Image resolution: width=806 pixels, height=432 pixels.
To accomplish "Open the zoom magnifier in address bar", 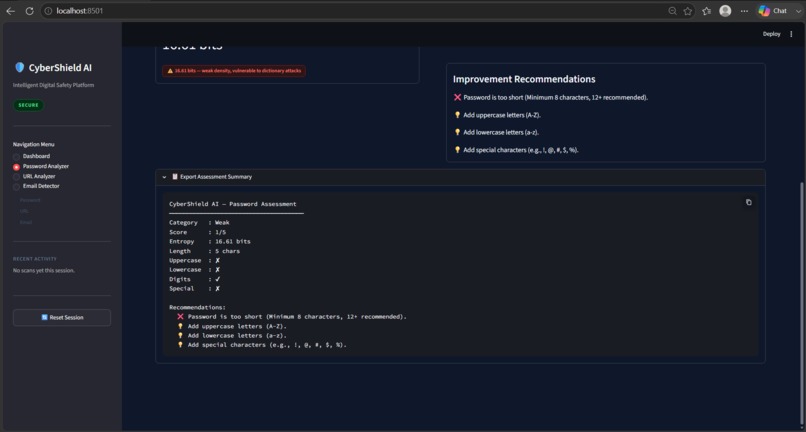I will (x=672, y=11).
